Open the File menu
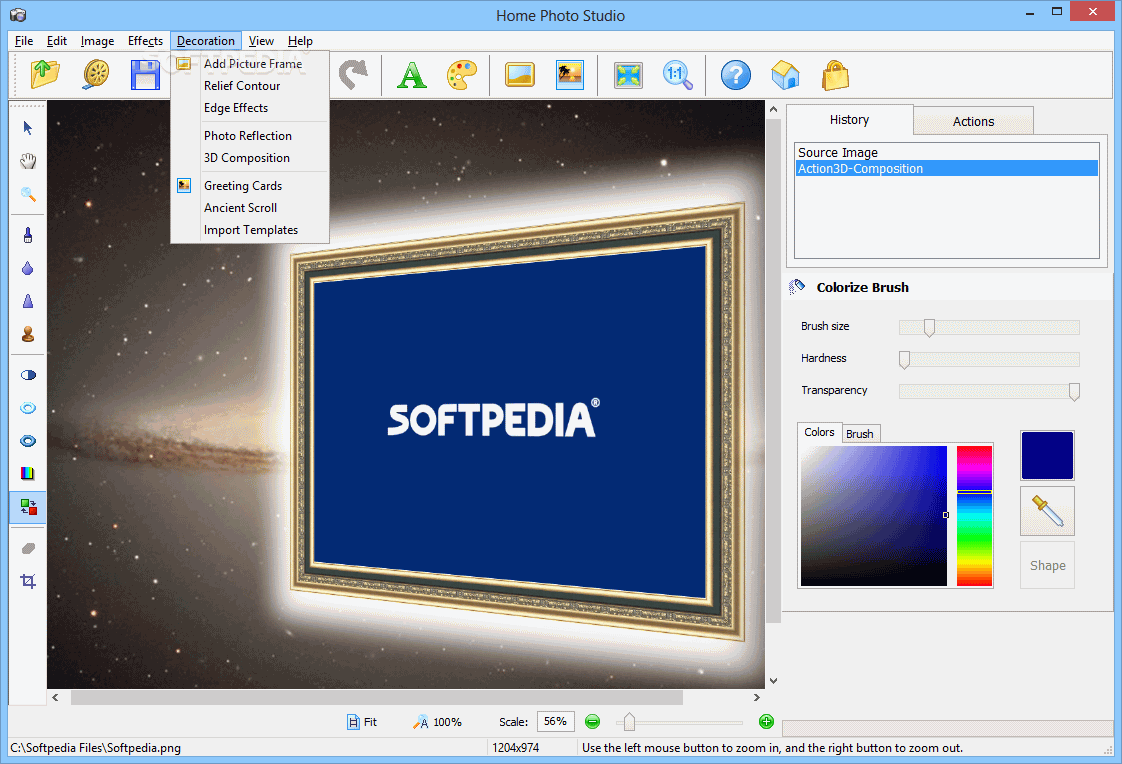This screenshot has width=1122, height=764. pyautogui.click(x=24, y=41)
